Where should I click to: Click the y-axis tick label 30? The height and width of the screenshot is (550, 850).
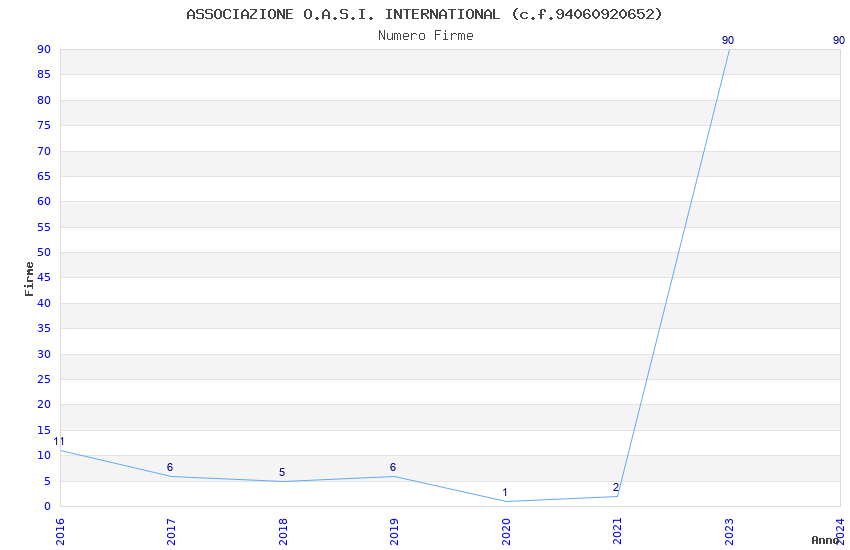44,354
